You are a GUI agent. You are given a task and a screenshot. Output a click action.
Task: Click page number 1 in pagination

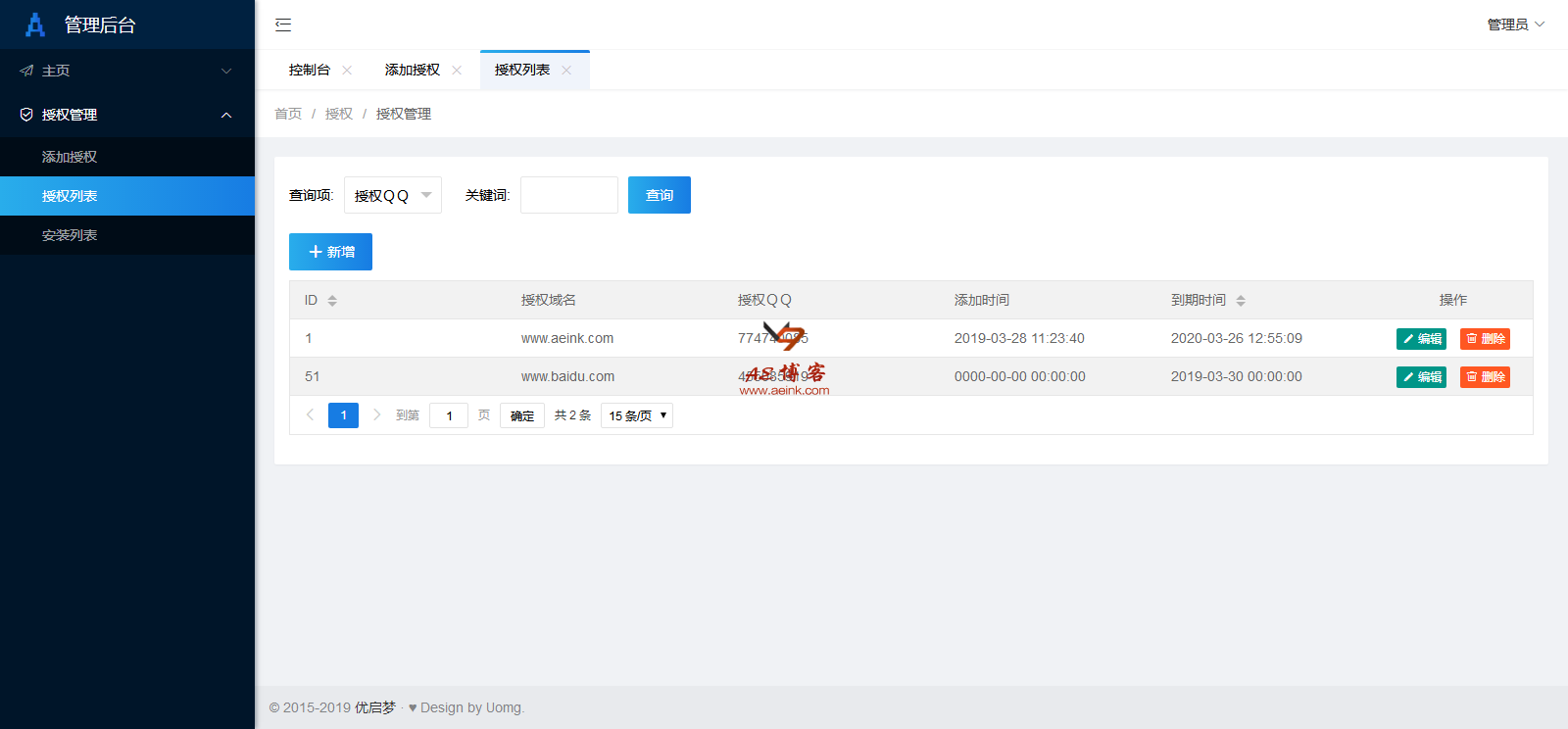coord(343,415)
